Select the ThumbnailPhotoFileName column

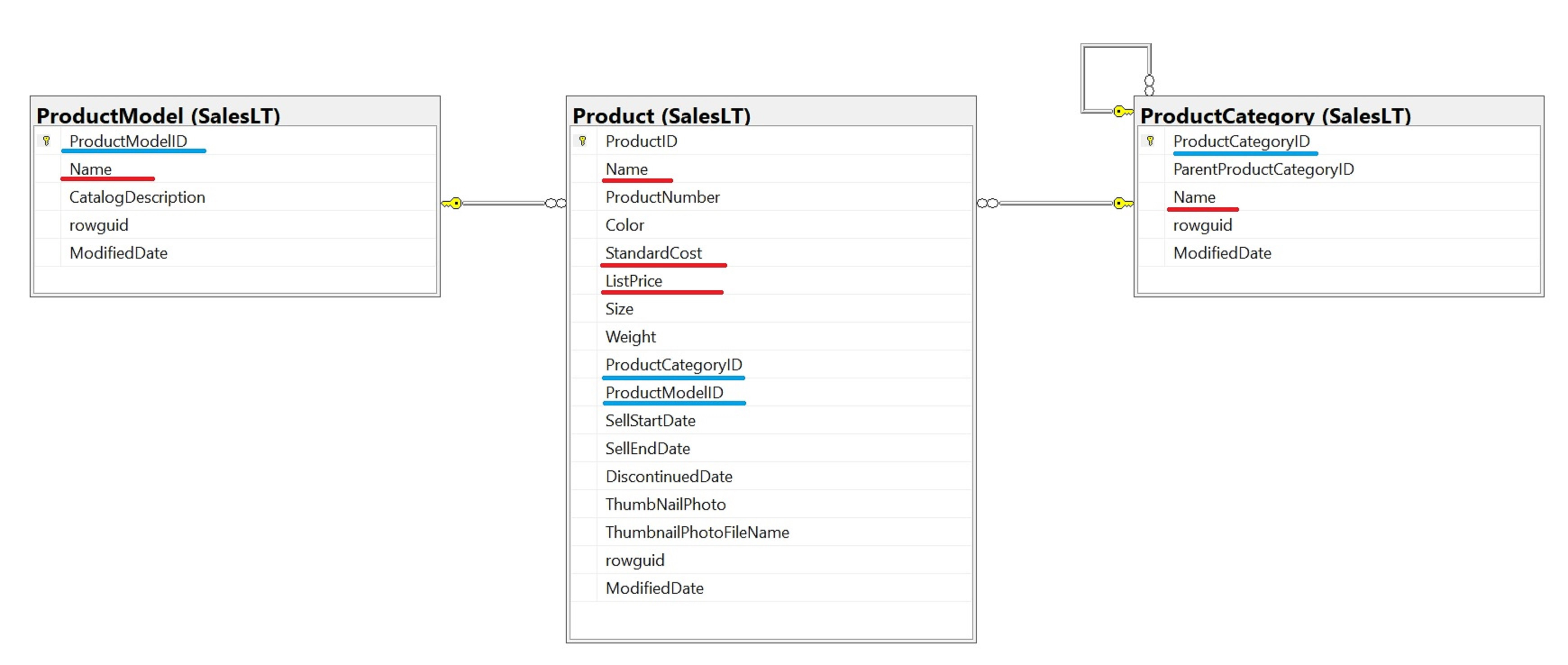[697, 533]
